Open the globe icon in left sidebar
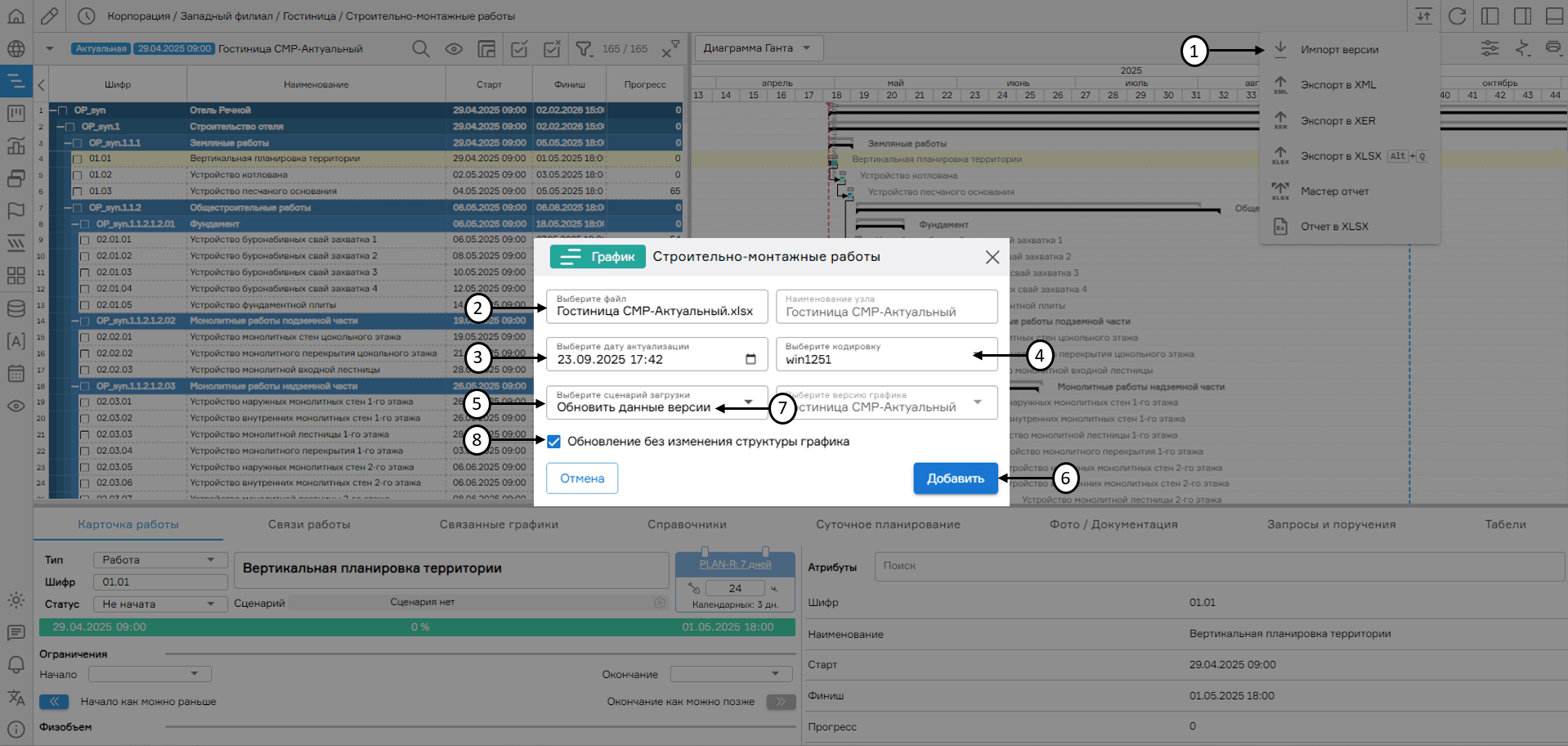1568x746 pixels. [x=16, y=49]
